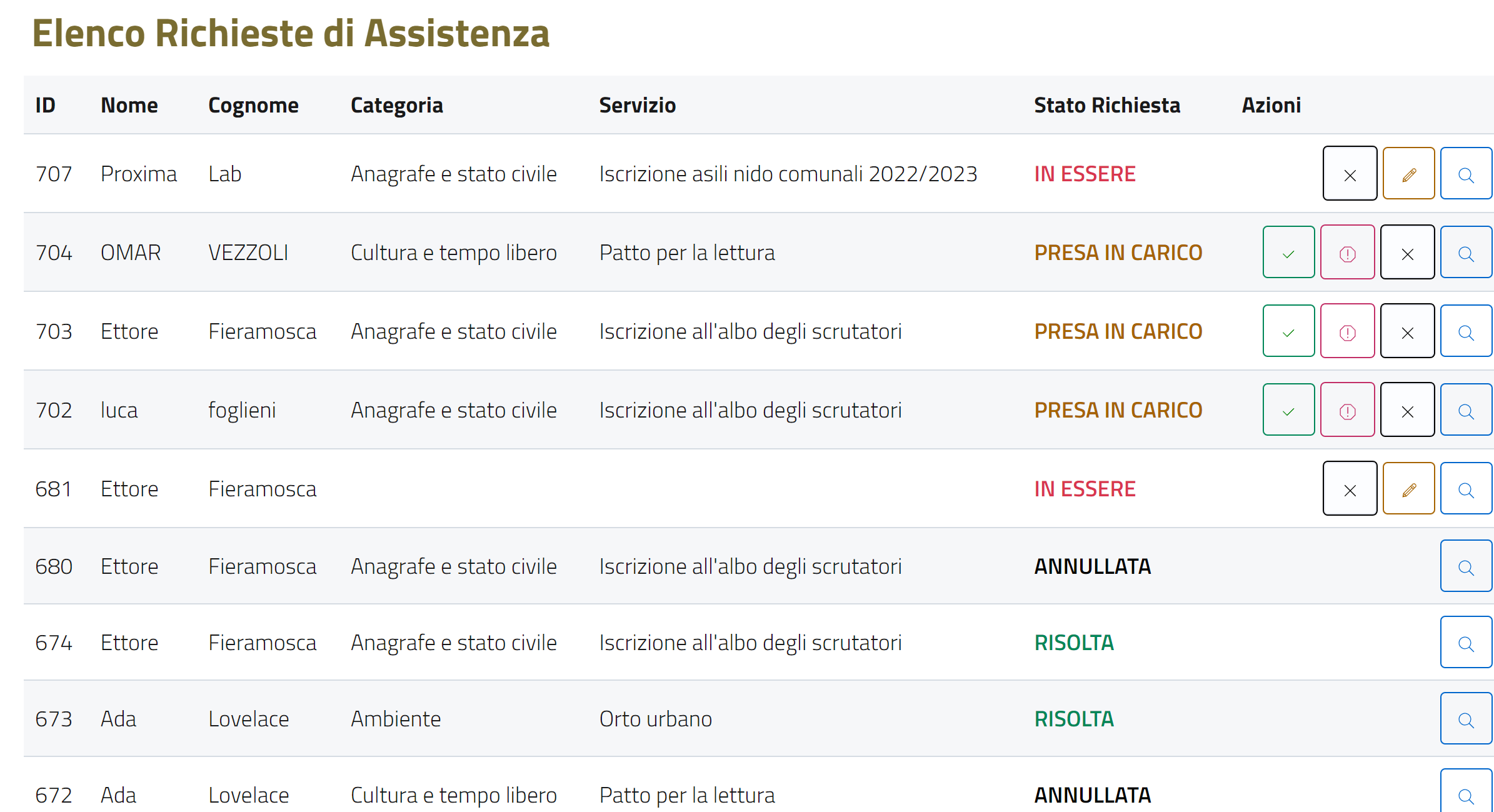Inspect annulled request 680 with magnifier icon
The height and width of the screenshot is (812, 1494).
point(1466,566)
